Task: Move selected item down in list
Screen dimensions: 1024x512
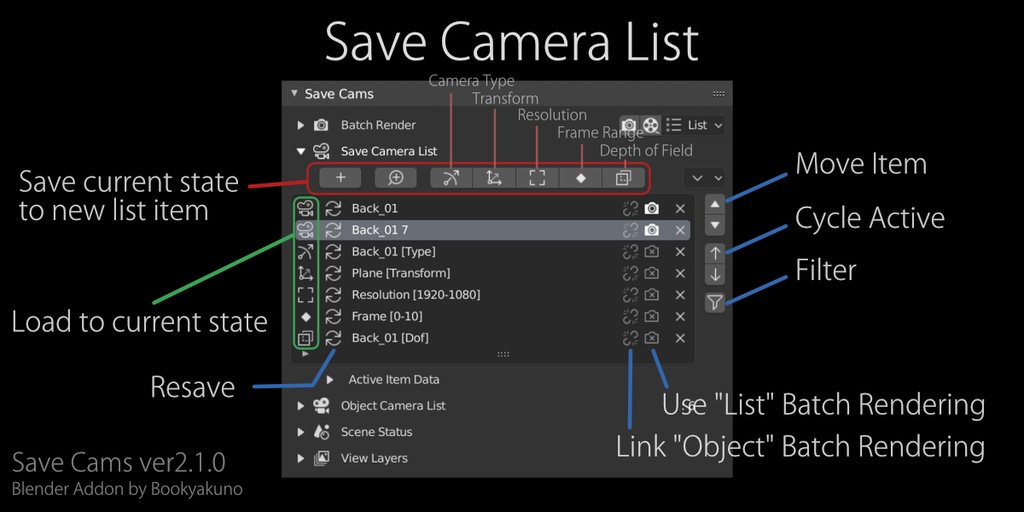Action: [715, 225]
